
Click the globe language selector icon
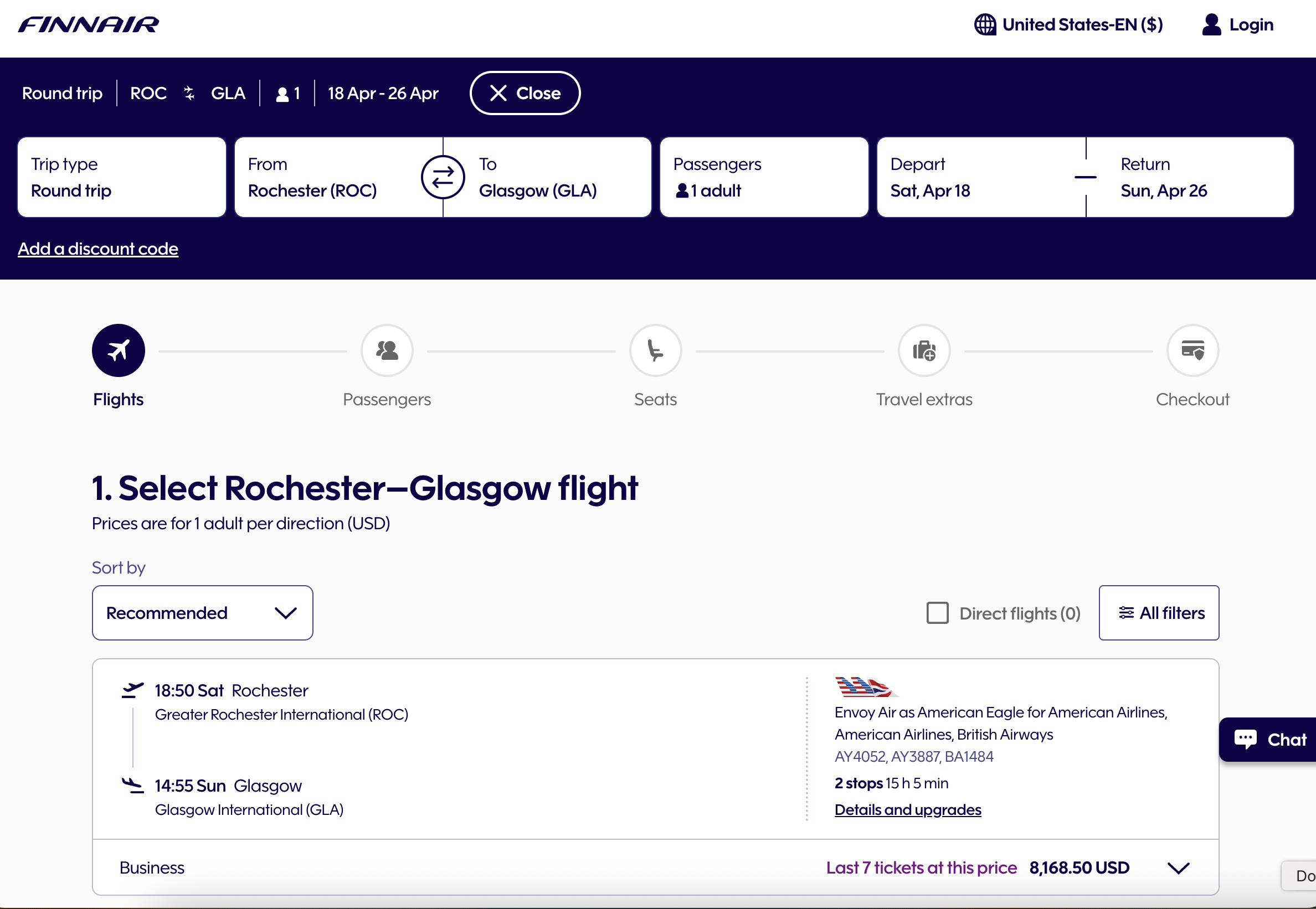[984, 24]
